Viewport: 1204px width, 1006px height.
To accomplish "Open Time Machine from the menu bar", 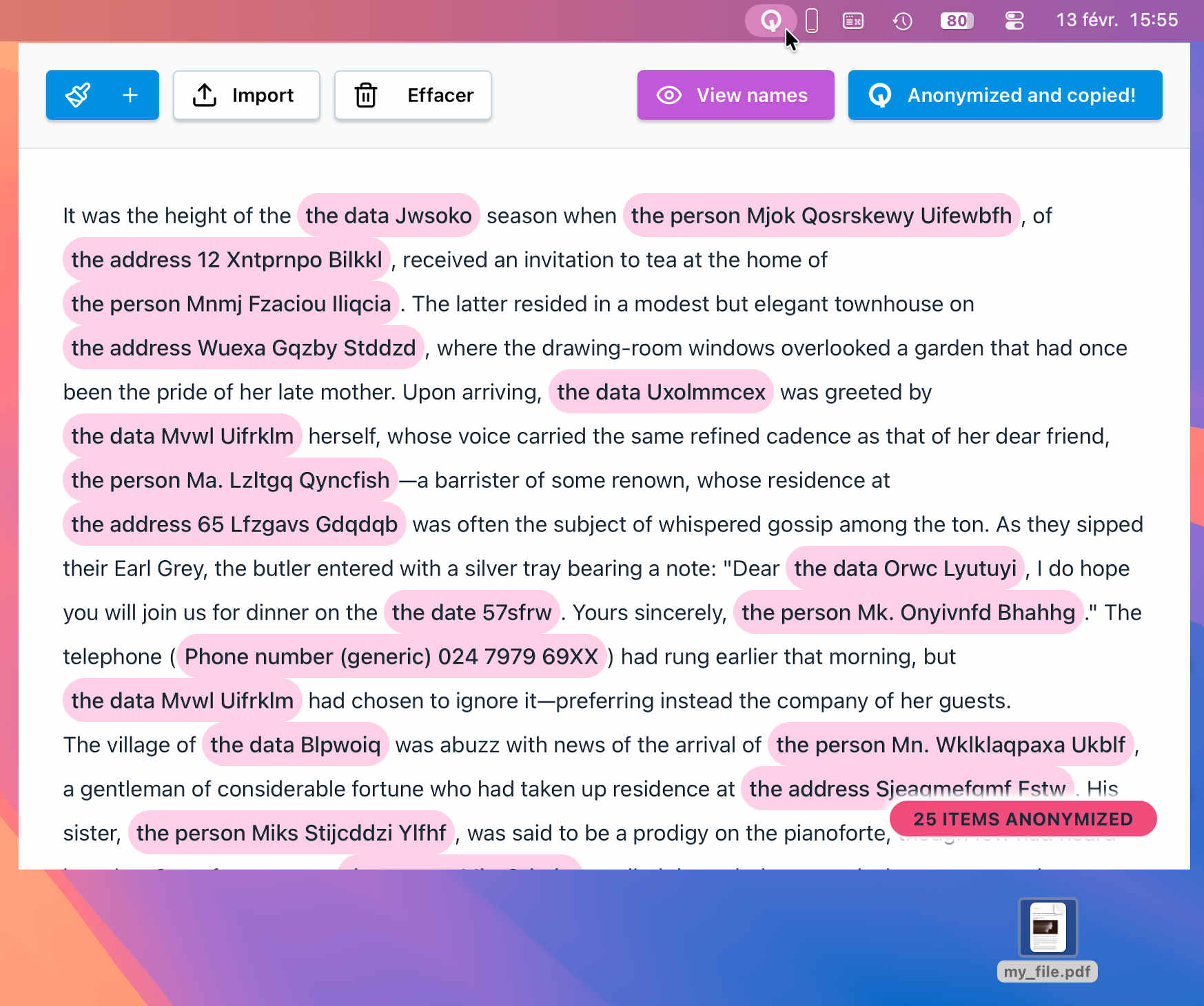I will [903, 21].
